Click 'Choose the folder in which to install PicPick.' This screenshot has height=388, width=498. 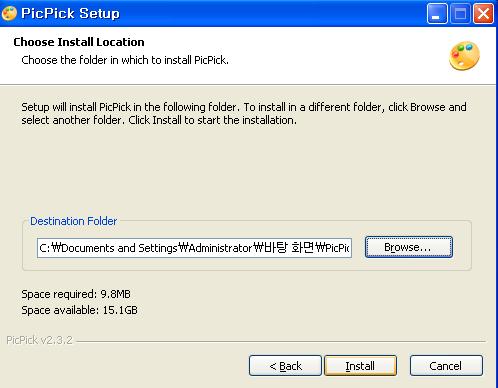[x=125, y=60]
